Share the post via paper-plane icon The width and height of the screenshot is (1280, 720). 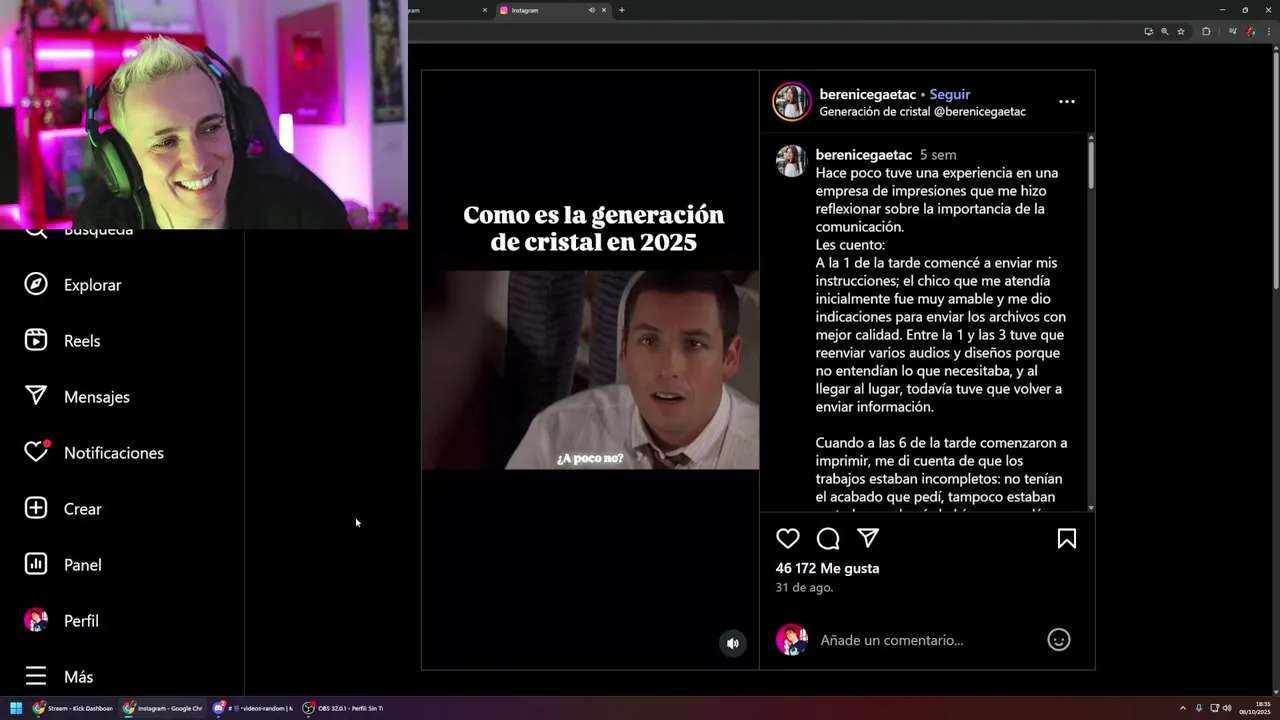868,538
